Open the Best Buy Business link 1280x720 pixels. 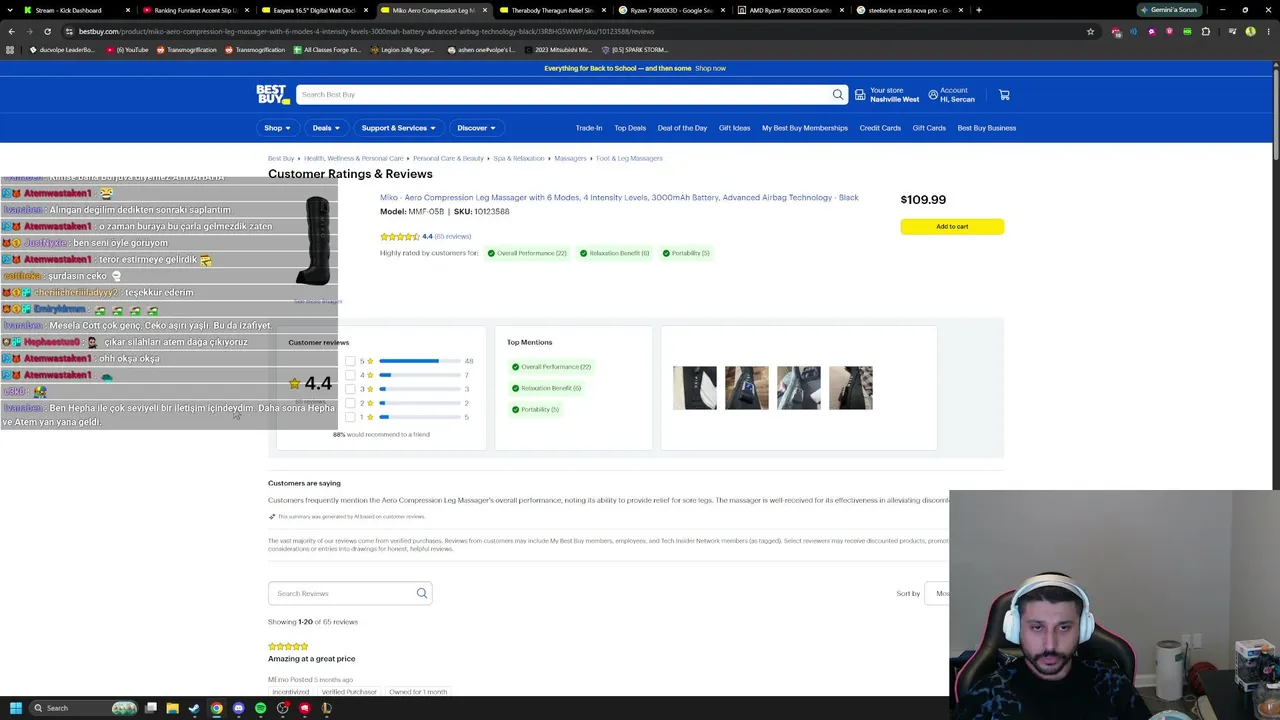(987, 128)
